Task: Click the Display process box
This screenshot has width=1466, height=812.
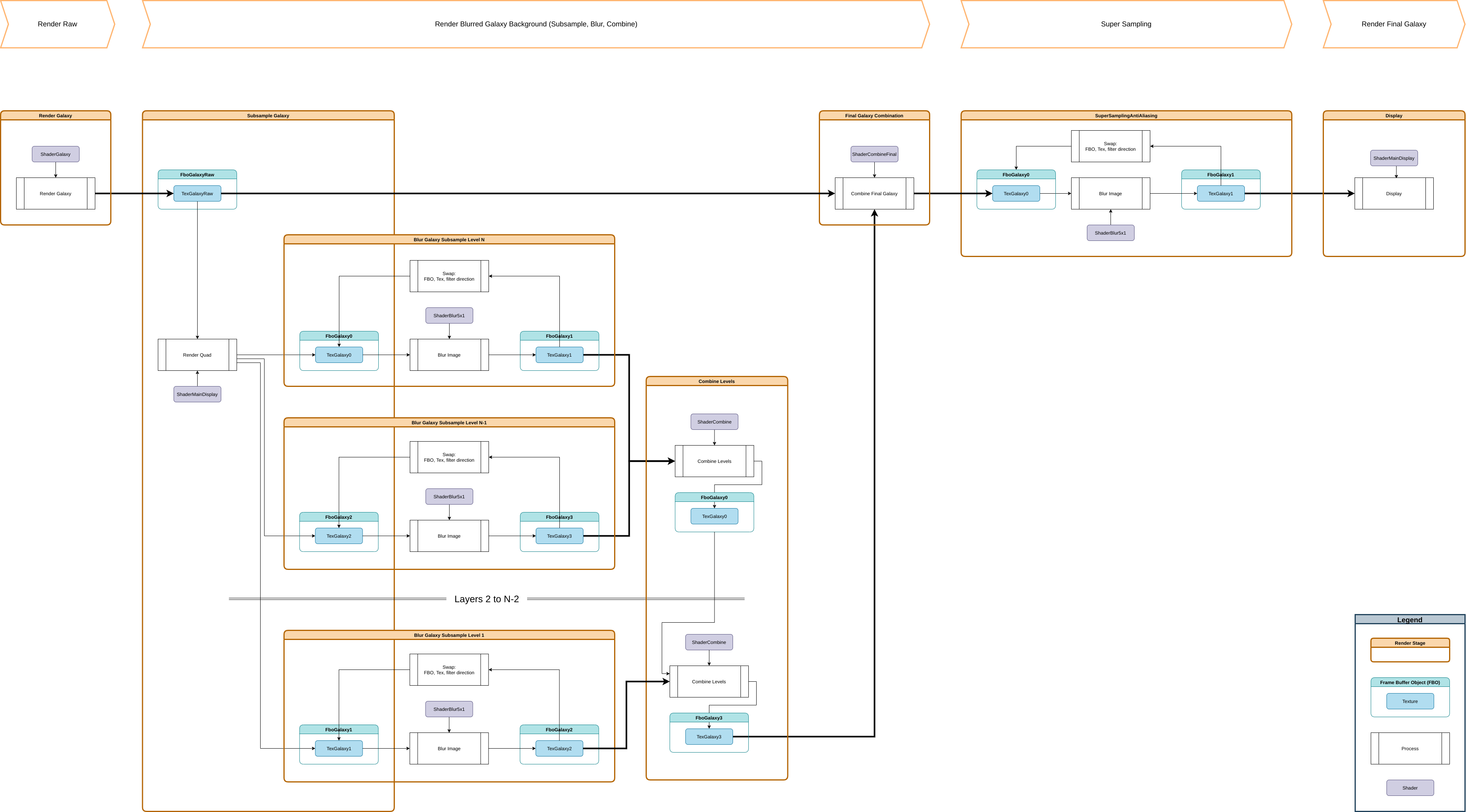Action: [1394, 194]
